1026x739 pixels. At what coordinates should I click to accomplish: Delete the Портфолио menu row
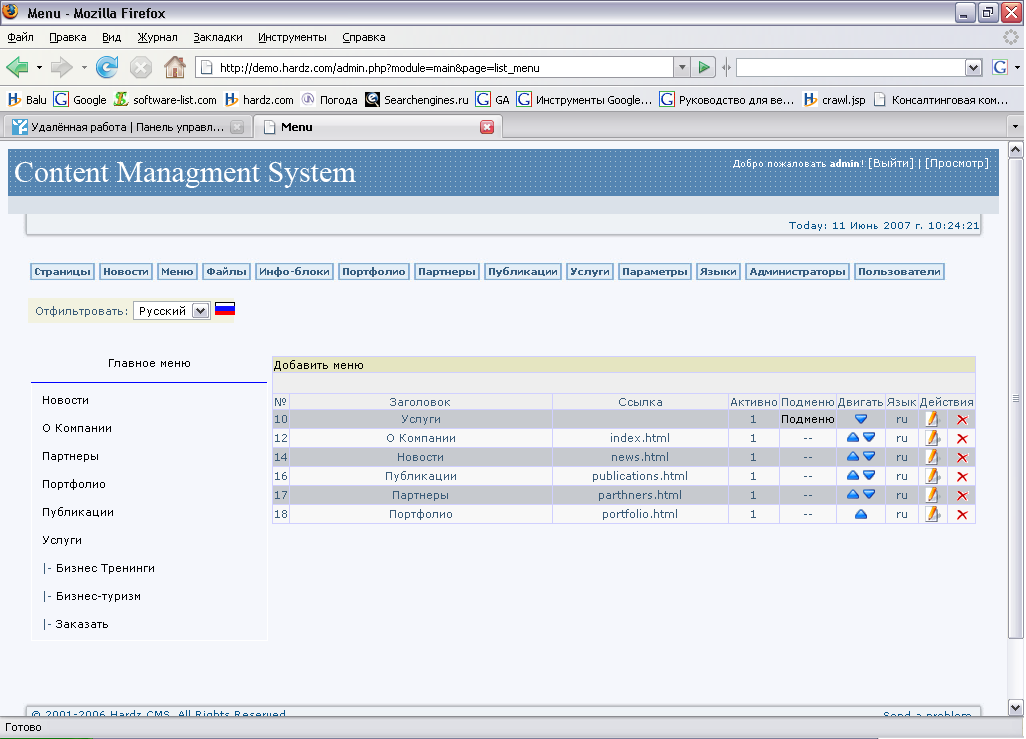click(962, 515)
